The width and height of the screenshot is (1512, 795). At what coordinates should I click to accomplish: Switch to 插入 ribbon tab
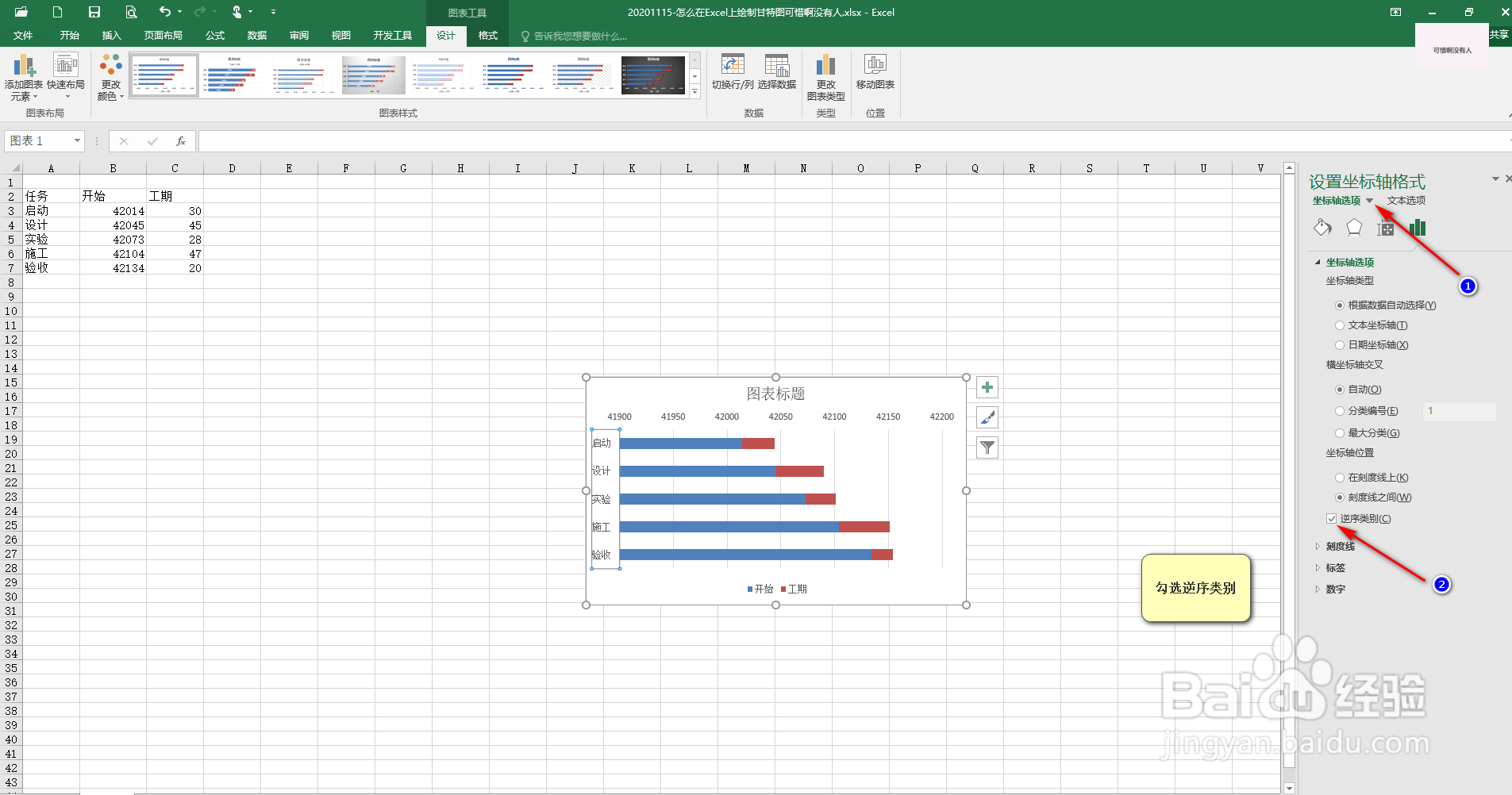click(111, 36)
